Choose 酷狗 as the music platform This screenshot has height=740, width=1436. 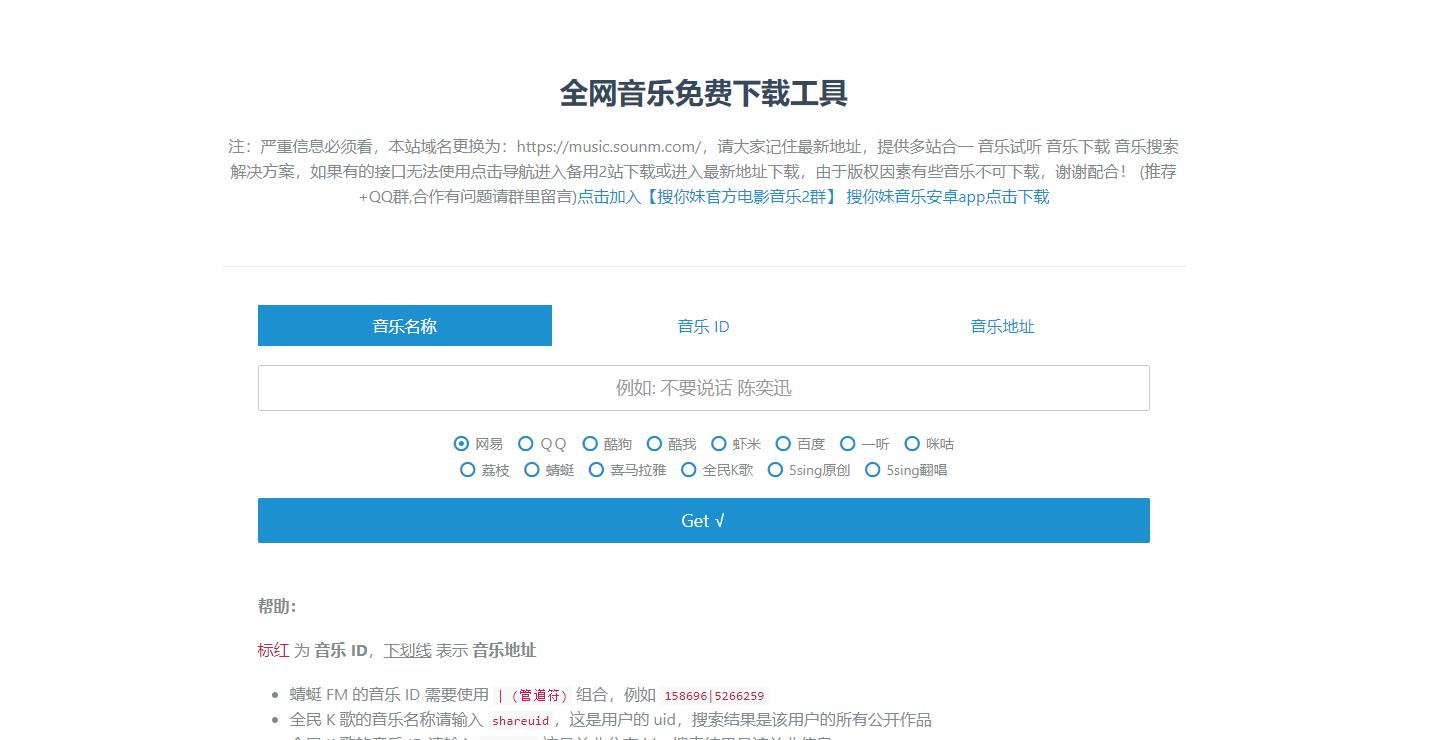[x=591, y=443]
